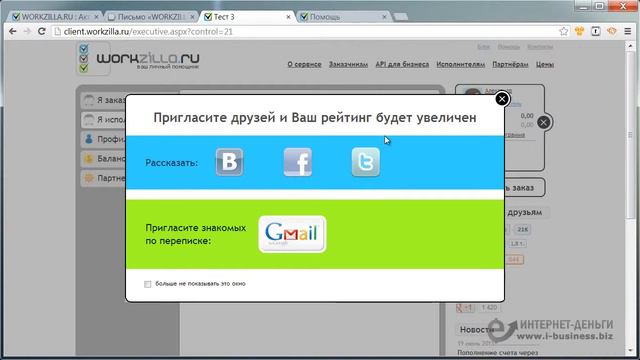The height and width of the screenshot is (360, 640).
Task: Click the workzilla.ru logo
Action: click(x=138, y=60)
